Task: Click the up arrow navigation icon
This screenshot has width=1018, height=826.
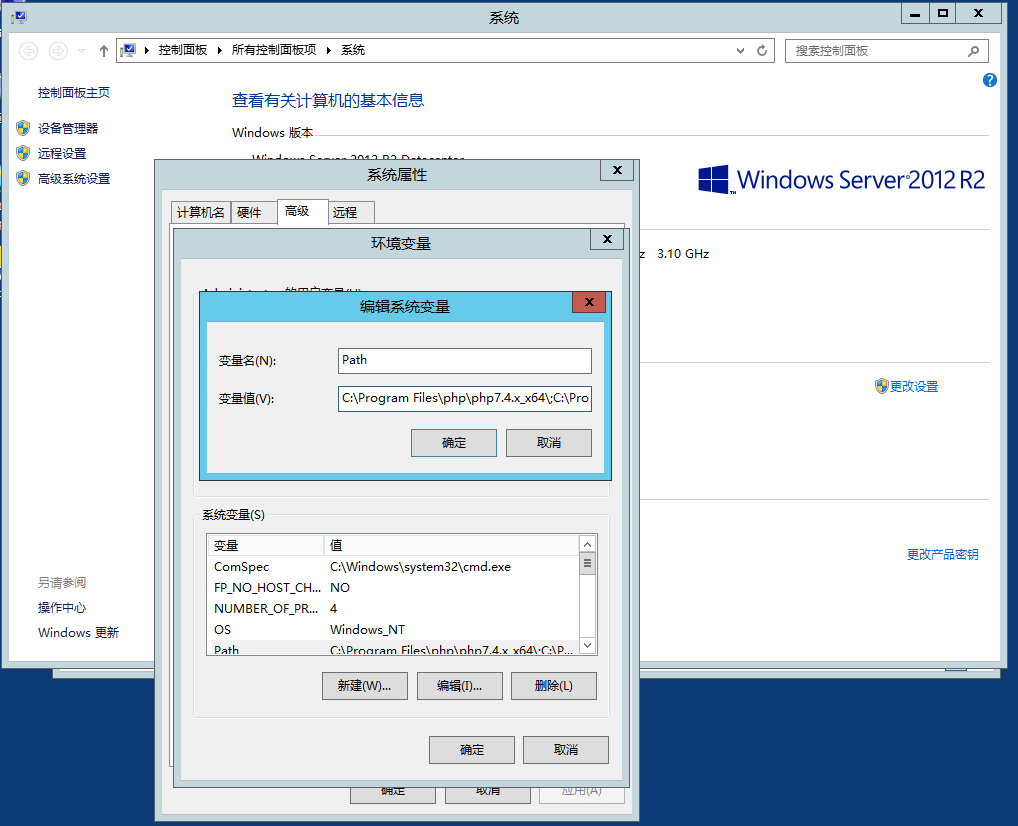Action: [103, 50]
